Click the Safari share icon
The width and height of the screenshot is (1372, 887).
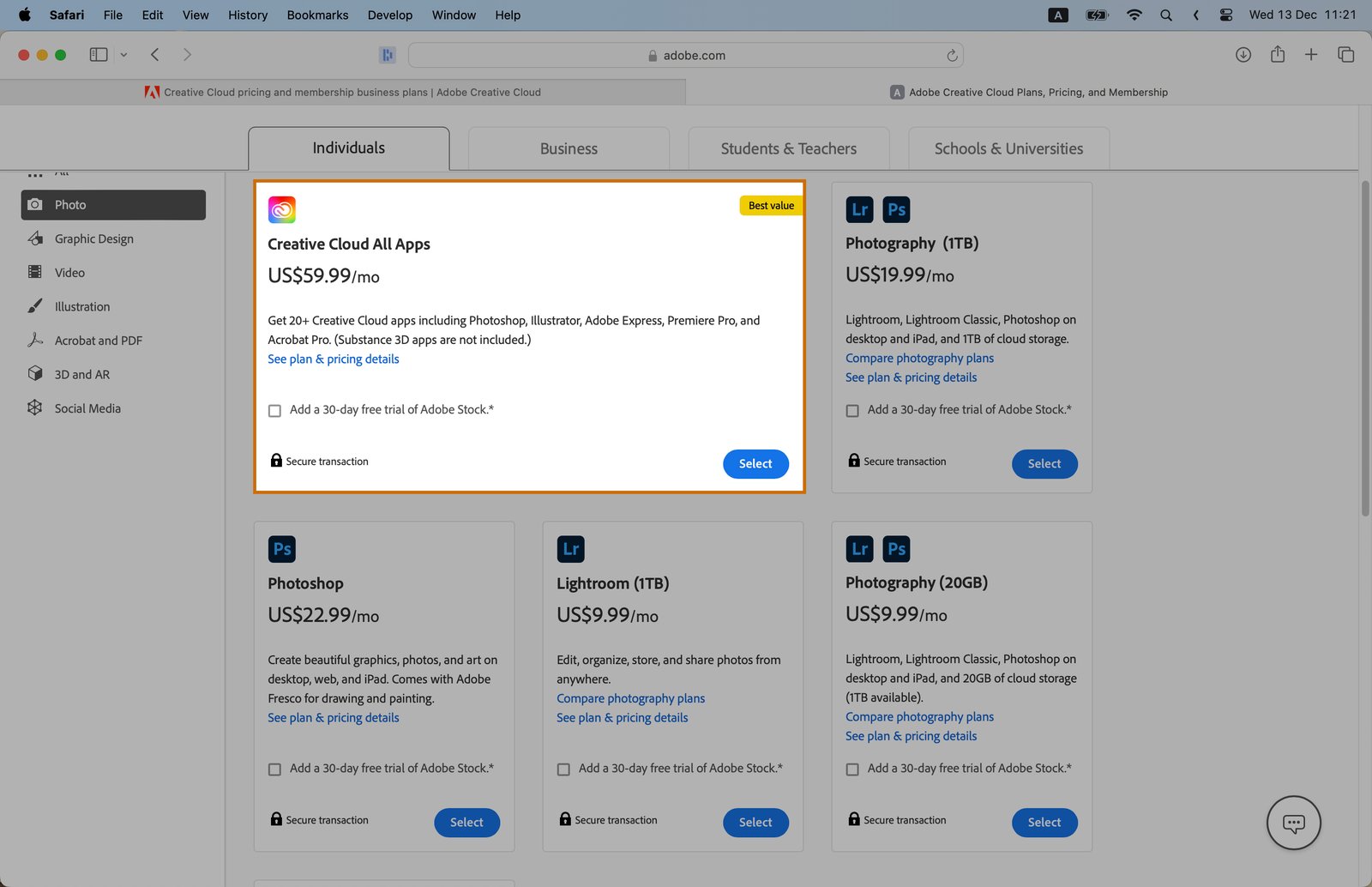(1277, 55)
